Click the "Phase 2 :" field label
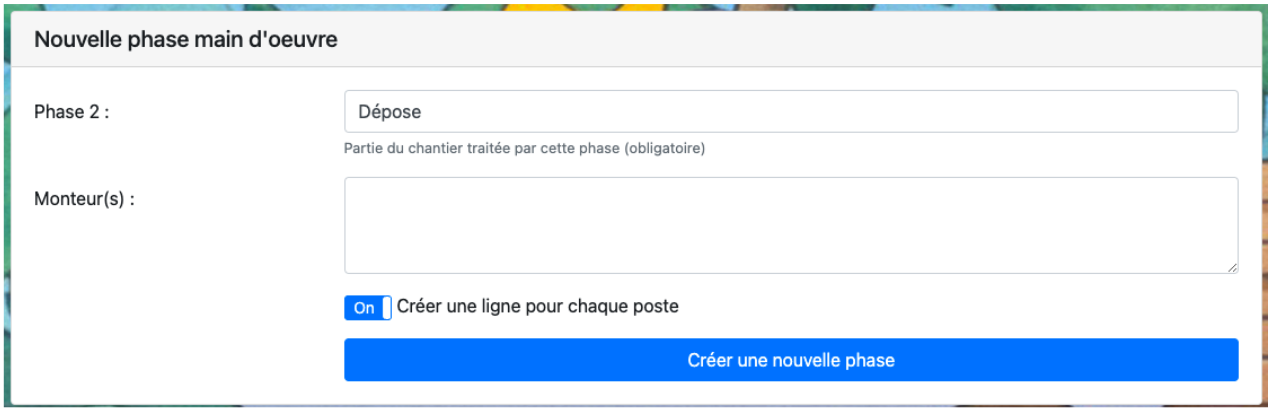 (71, 112)
